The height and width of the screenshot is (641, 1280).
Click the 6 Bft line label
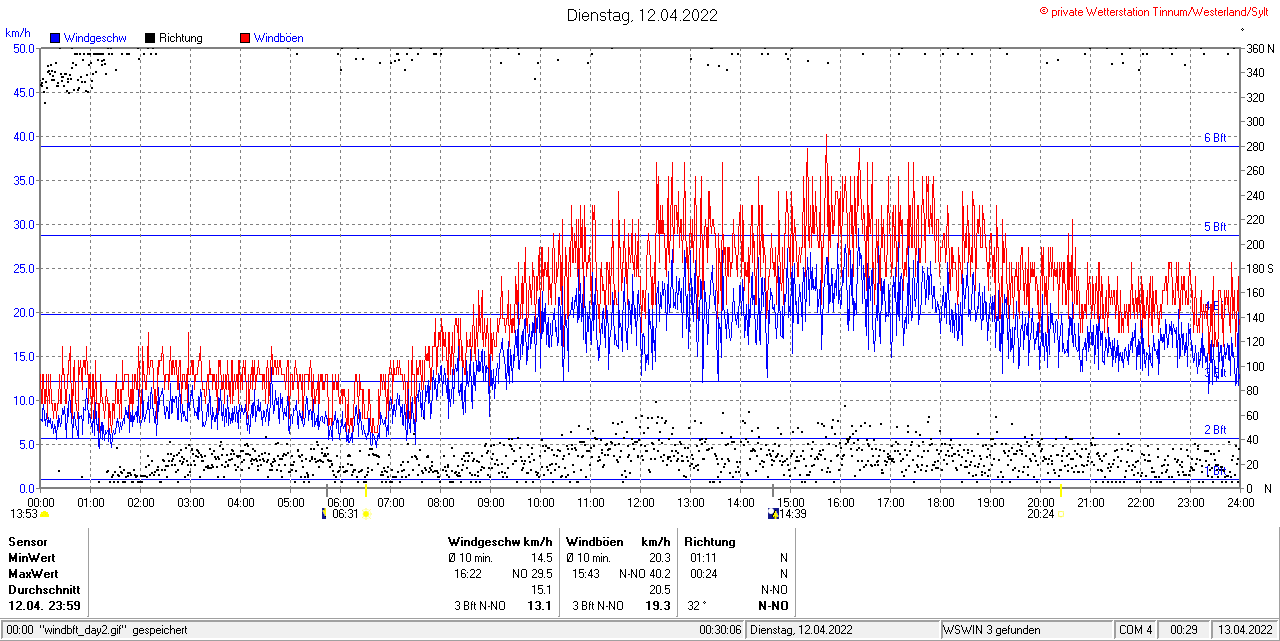(1215, 138)
